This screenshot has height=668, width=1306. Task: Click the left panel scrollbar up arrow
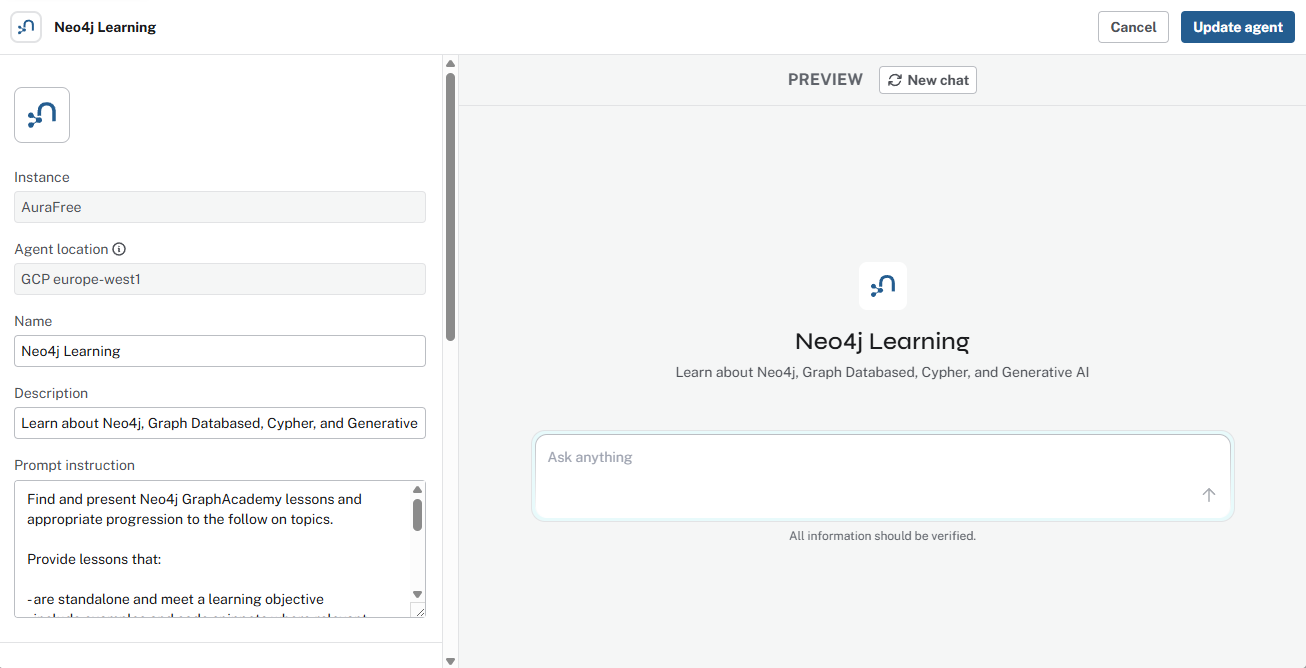tap(450, 63)
